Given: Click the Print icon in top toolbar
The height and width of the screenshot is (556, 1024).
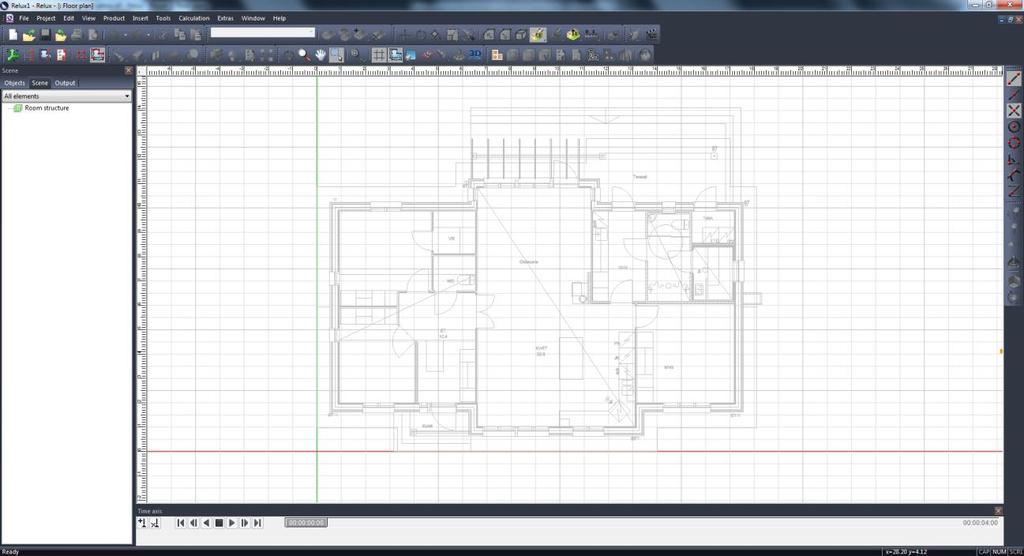Looking at the screenshot, I should coord(76,35).
